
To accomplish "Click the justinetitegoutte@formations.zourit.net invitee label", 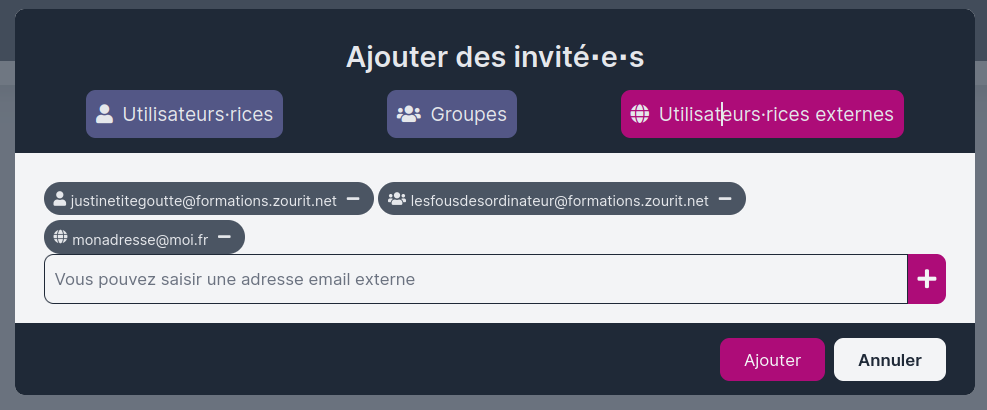I will click(x=203, y=200).
